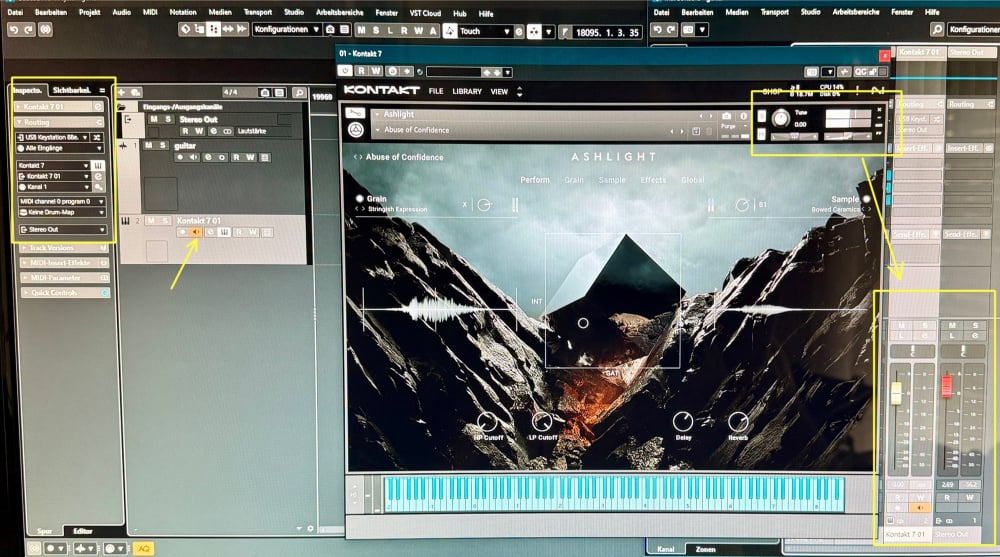Click the Kontakt plugin window power bypass icon
Image resolution: width=1000 pixels, height=557 pixels.
345,71
